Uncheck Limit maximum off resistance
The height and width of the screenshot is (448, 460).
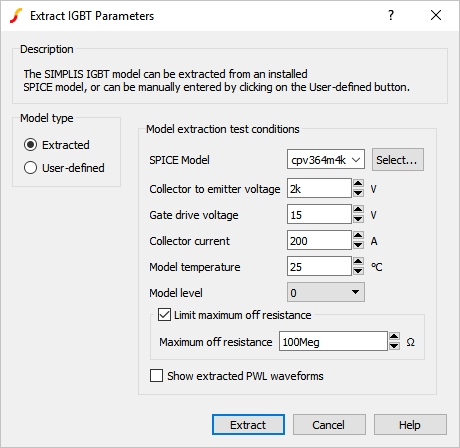pyautogui.click(x=164, y=315)
